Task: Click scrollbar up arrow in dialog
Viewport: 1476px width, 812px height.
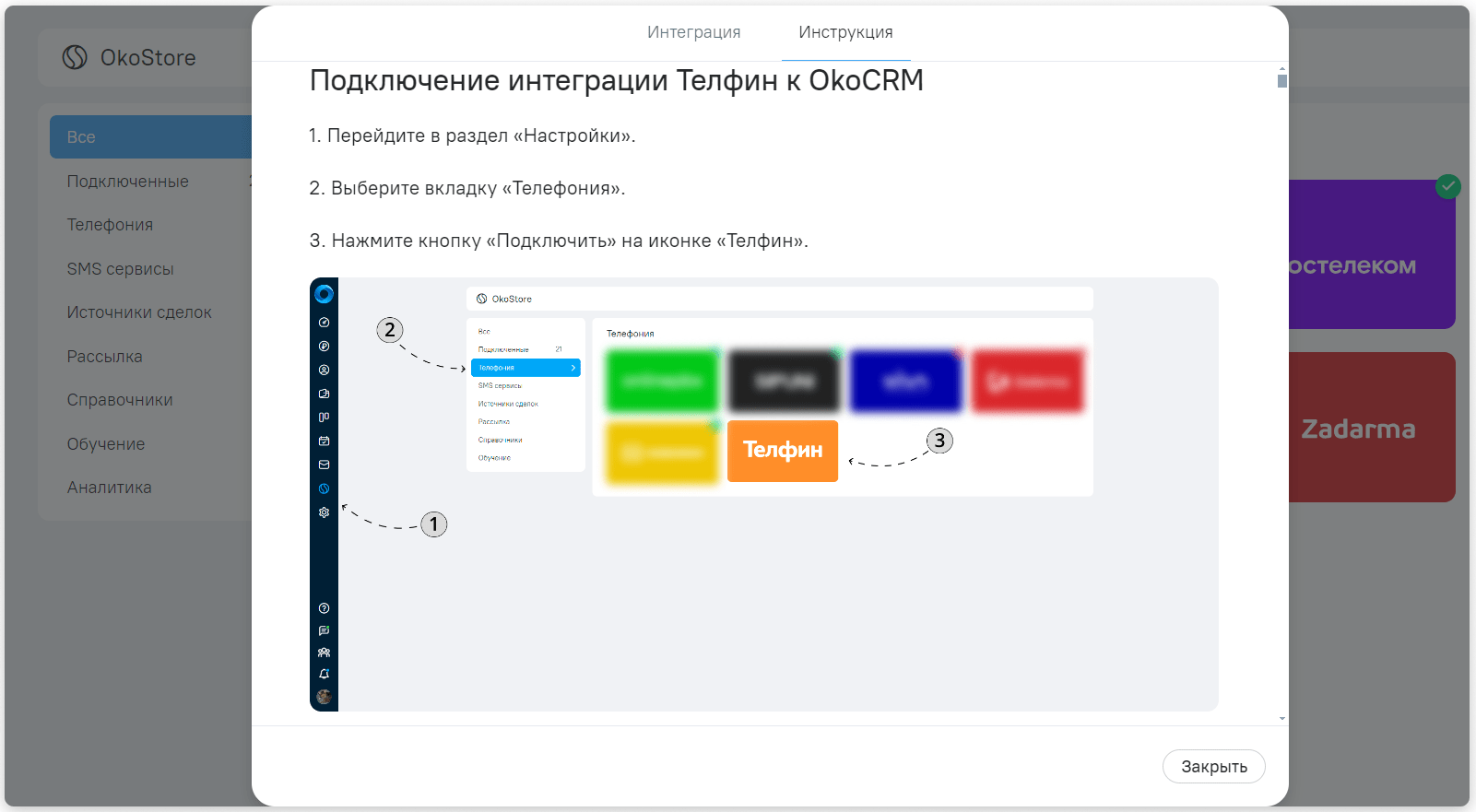Action: coord(1281,69)
